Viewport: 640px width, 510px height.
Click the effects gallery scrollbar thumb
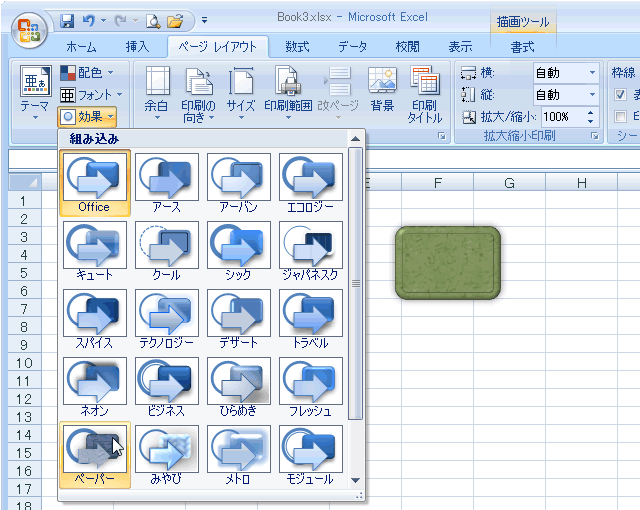tap(356, 284)
